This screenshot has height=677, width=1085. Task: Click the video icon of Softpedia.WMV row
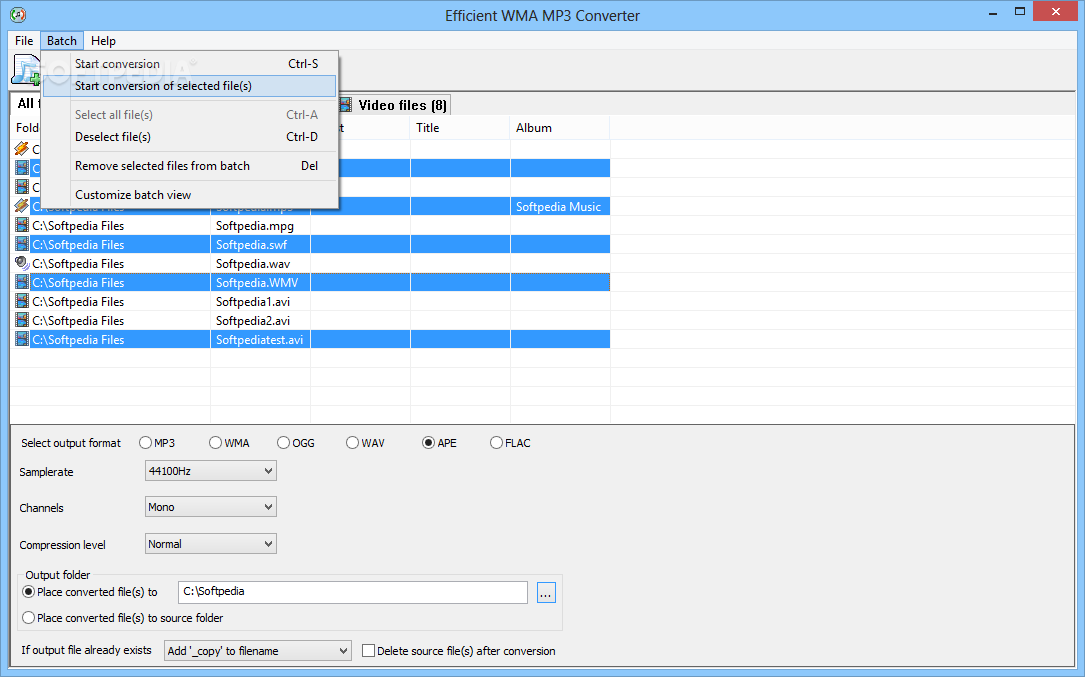(21, 282)
